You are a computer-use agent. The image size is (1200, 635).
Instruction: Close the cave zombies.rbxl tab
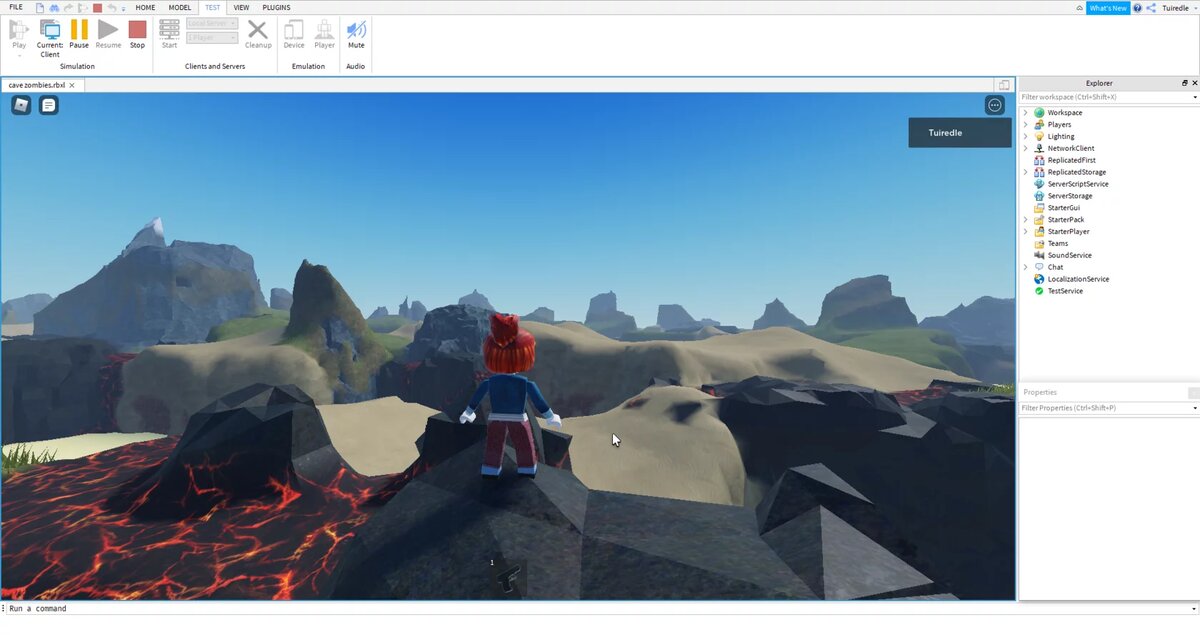(72, 85)
